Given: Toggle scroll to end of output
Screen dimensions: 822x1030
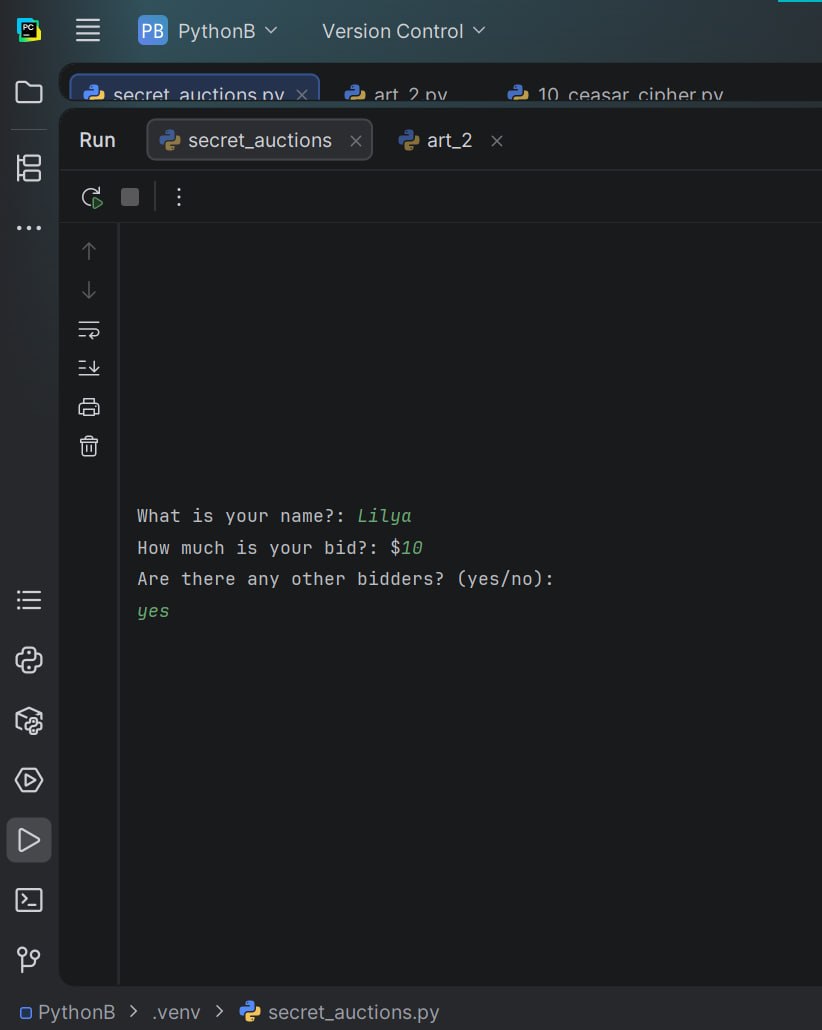Looking at the screenshot, I should click(89, 368).
